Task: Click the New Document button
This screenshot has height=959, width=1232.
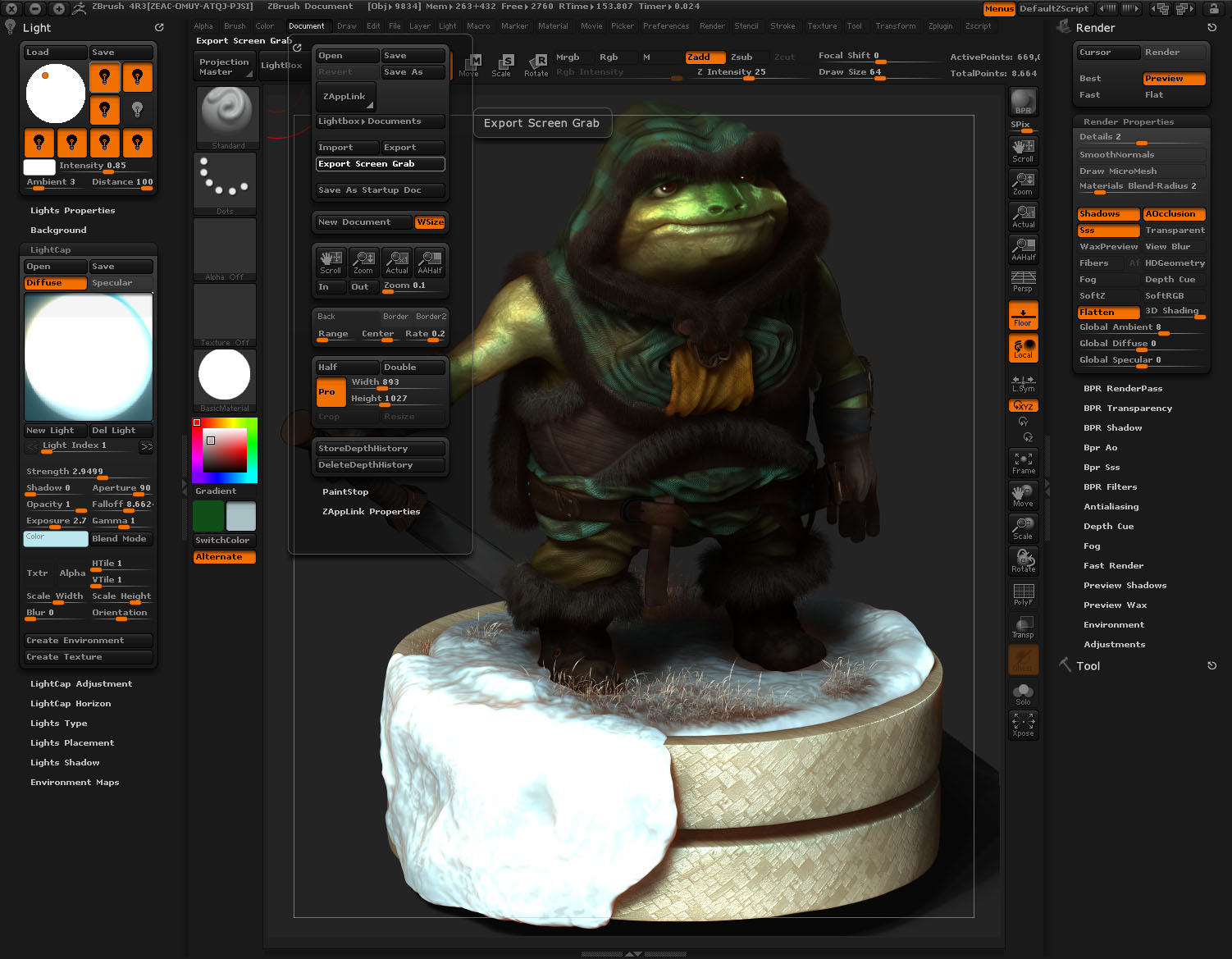Action: (x=364, y=222)
